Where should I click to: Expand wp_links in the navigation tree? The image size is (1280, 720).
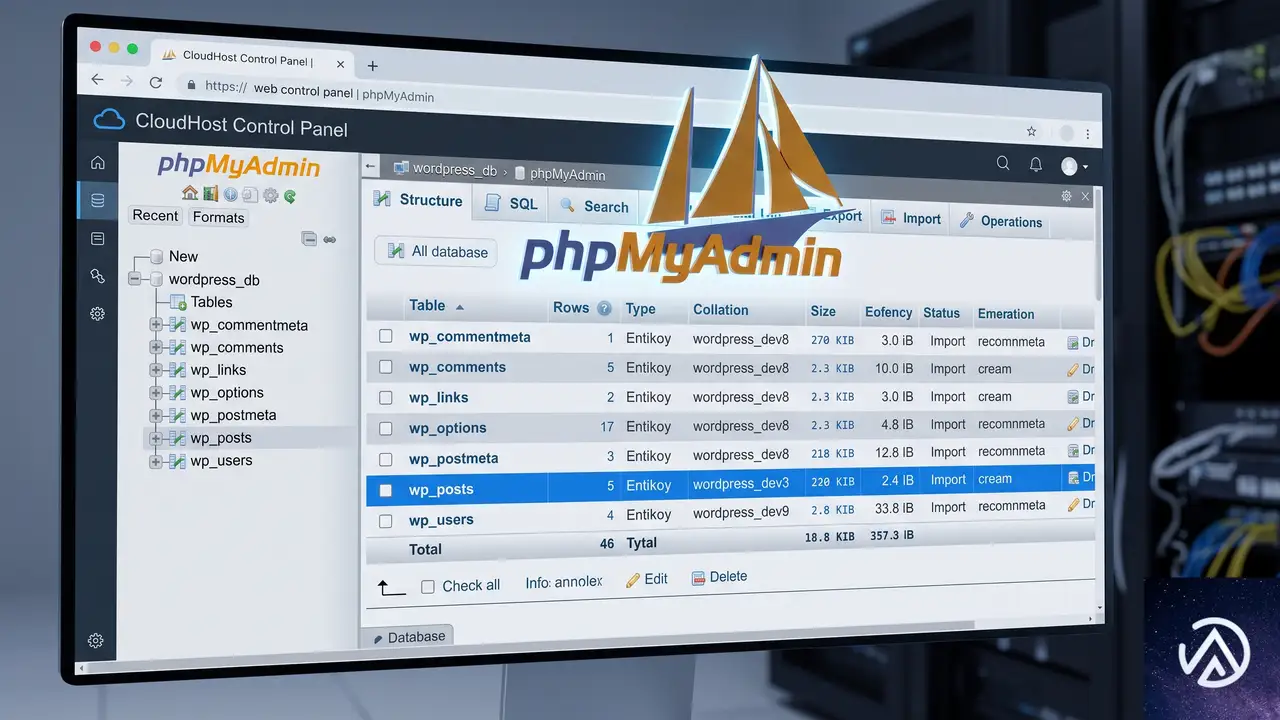156,370
